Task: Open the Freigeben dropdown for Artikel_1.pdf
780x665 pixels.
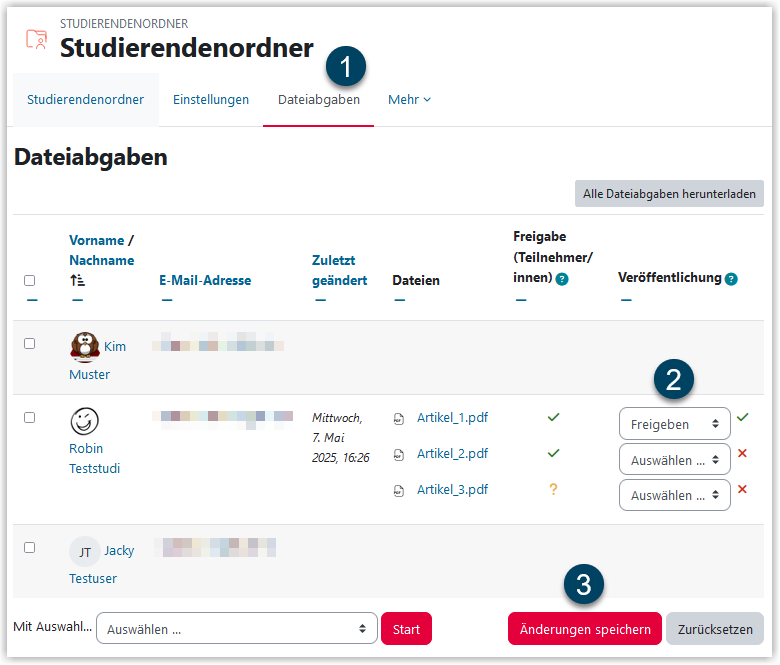Action: click(x=675, y=424)
